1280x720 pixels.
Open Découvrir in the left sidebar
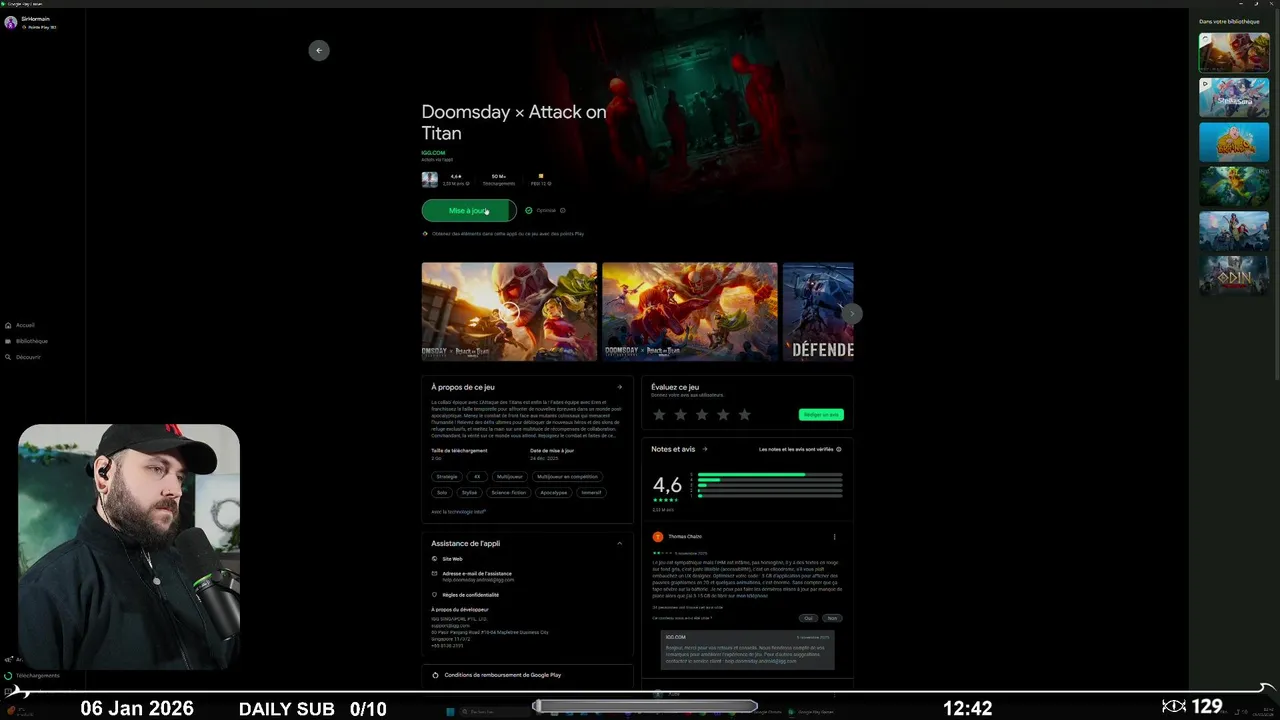(x=23, y=357)
